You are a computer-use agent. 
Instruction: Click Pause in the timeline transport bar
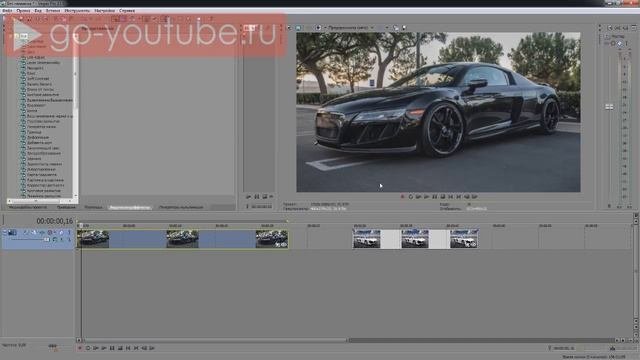click(112, 348)
